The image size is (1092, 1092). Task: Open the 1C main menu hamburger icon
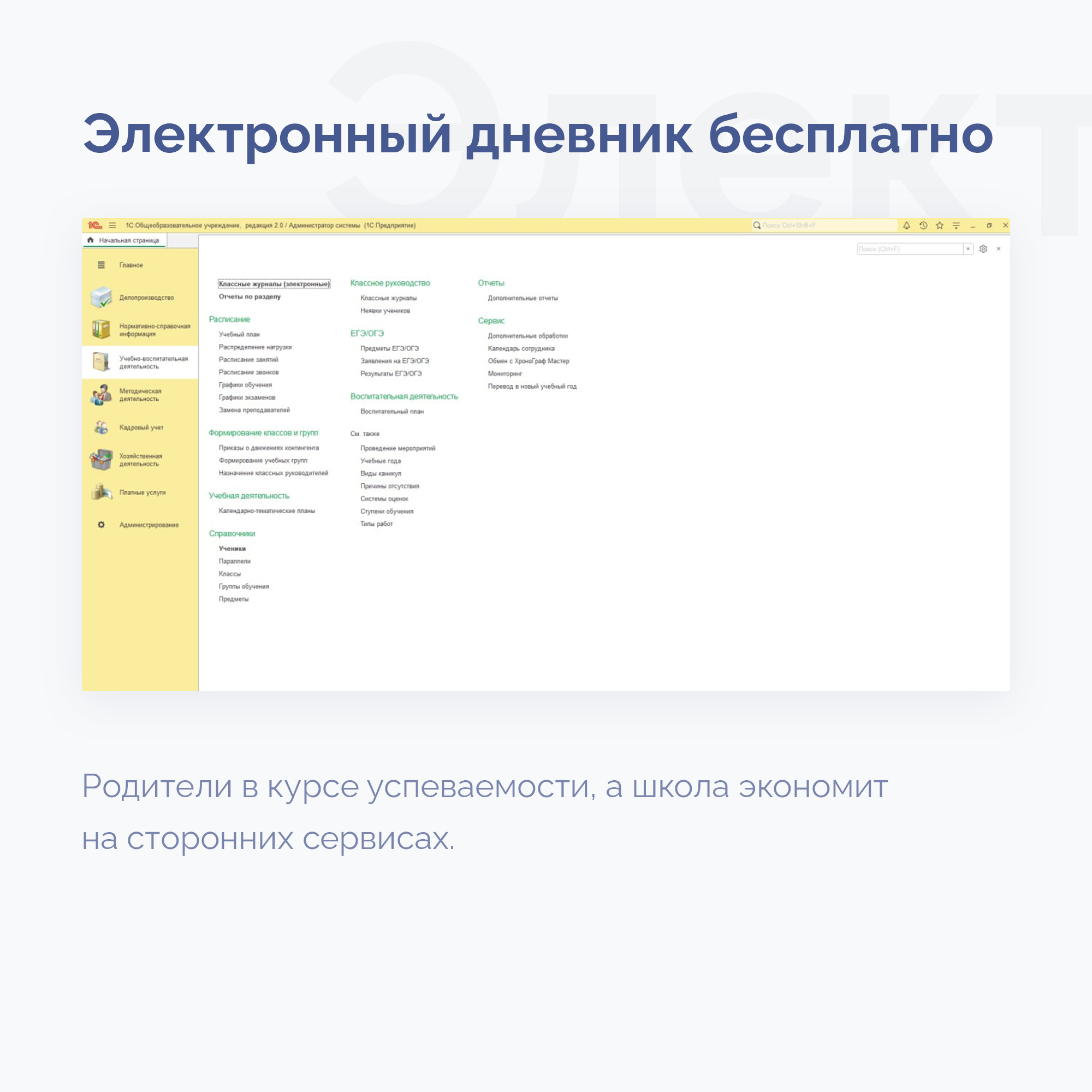pyautogui.click(x=112, y=225)
